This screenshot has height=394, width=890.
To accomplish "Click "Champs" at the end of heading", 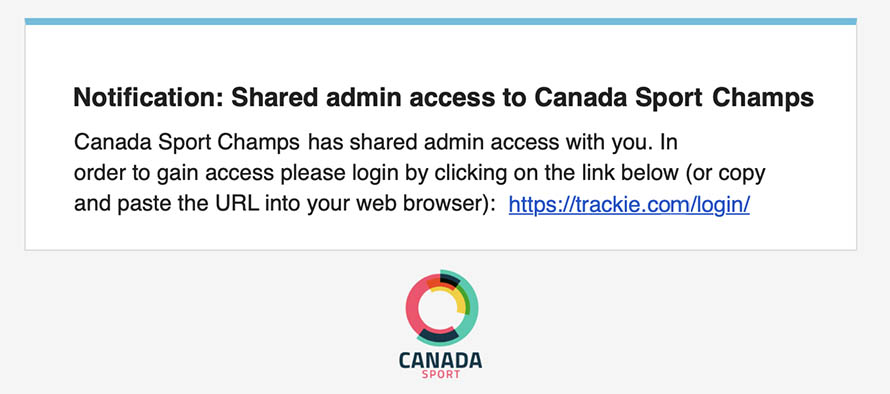I will [763, 99].
